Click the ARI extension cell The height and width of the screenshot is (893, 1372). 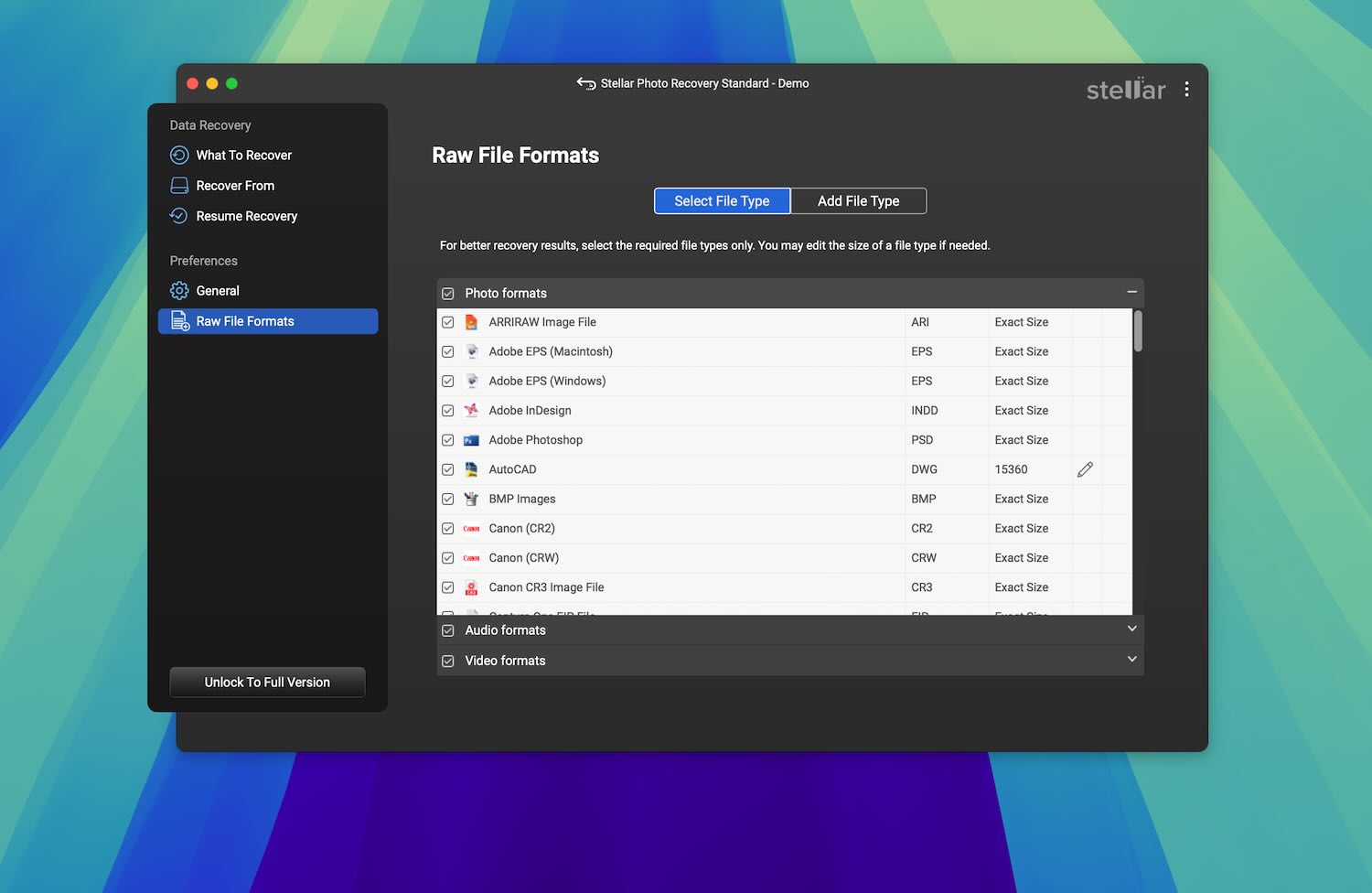tap(920, 322)
